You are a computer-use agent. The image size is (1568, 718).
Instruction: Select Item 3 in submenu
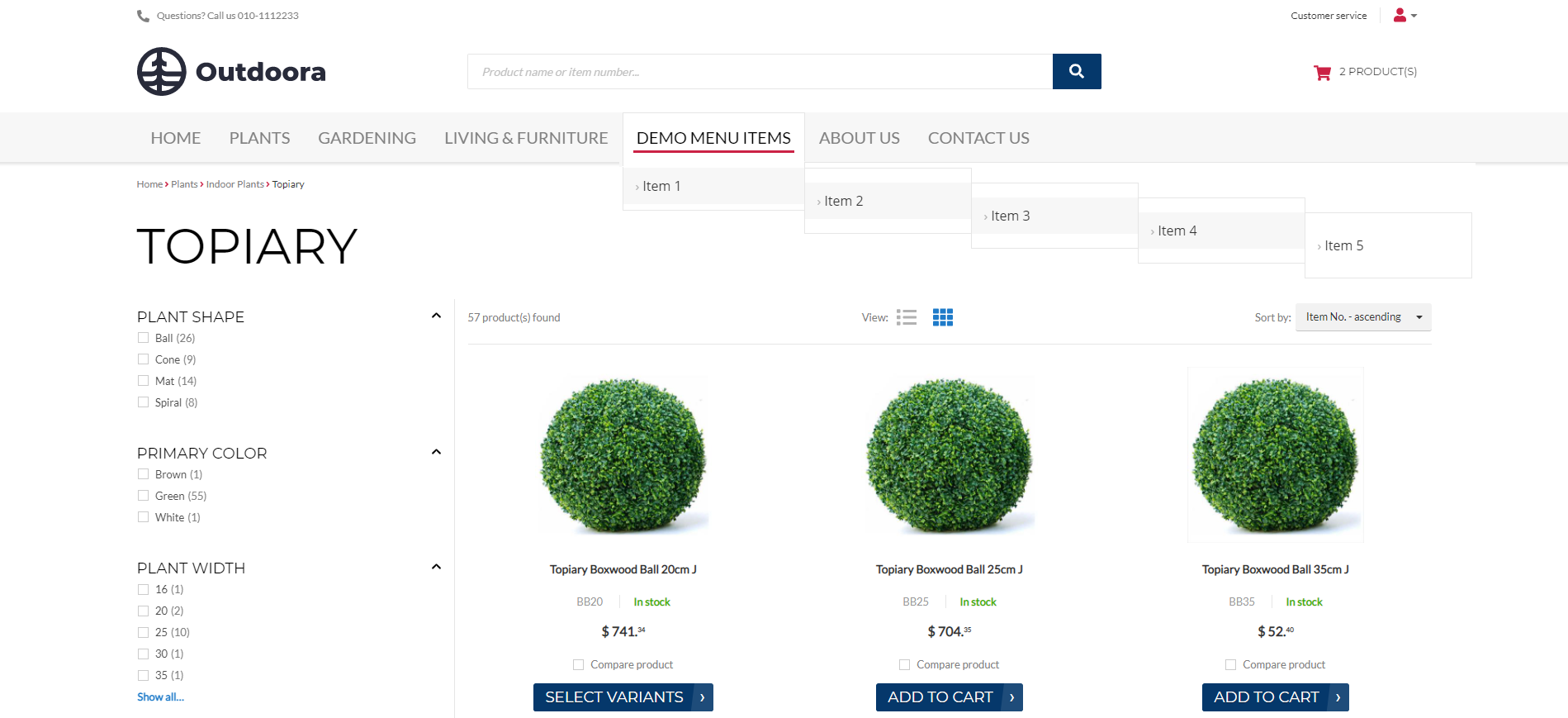(1054, 216)
